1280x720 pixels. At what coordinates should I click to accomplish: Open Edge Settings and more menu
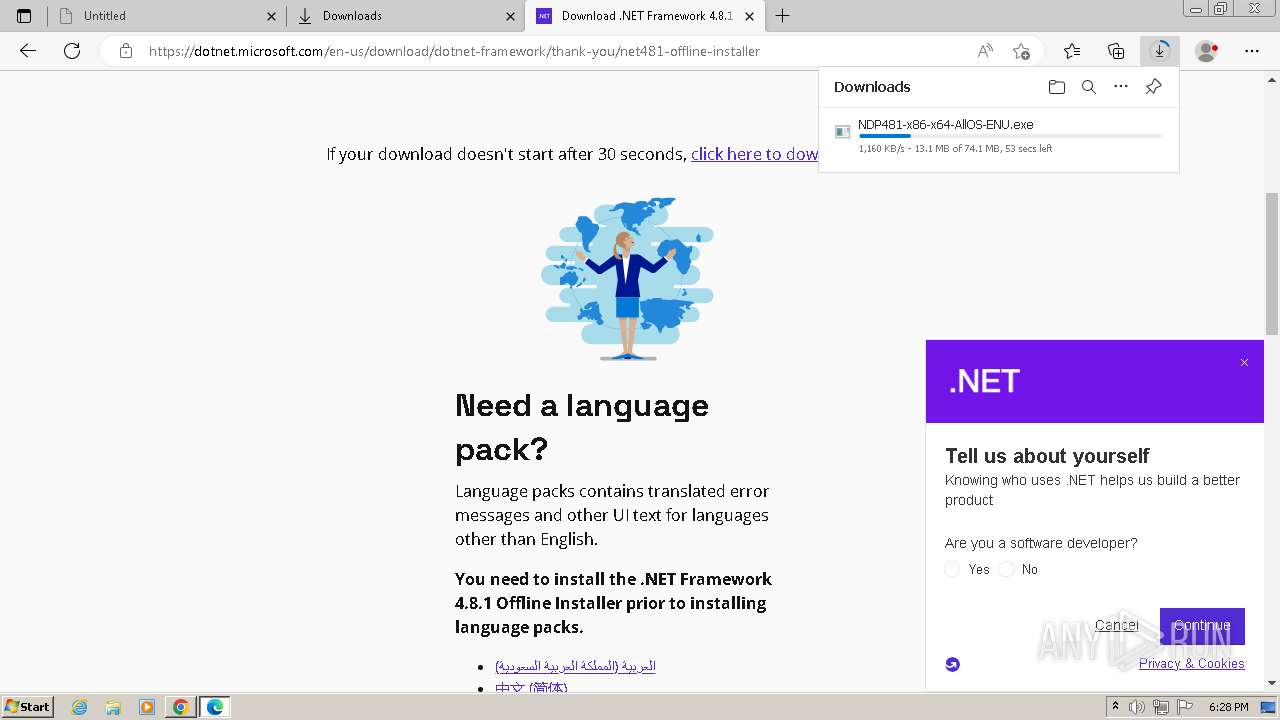[1252, 51]
